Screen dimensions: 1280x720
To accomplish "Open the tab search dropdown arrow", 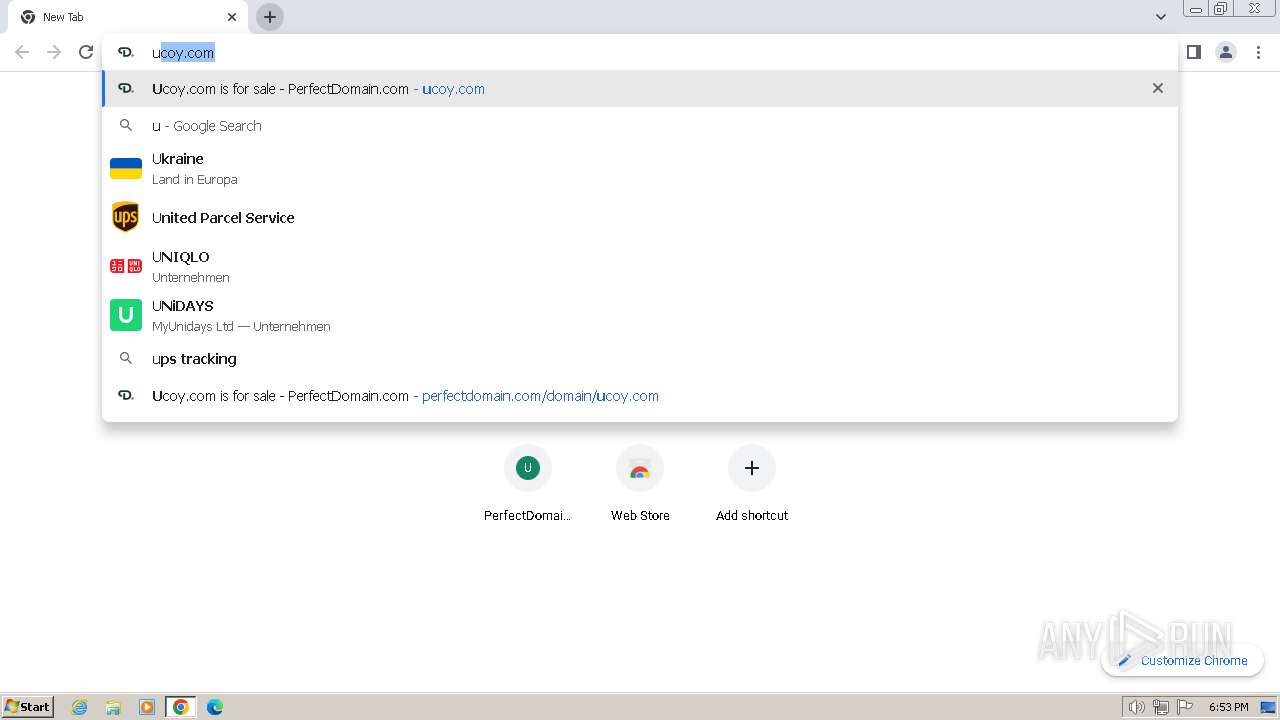I will click(x=1160, y=17).
